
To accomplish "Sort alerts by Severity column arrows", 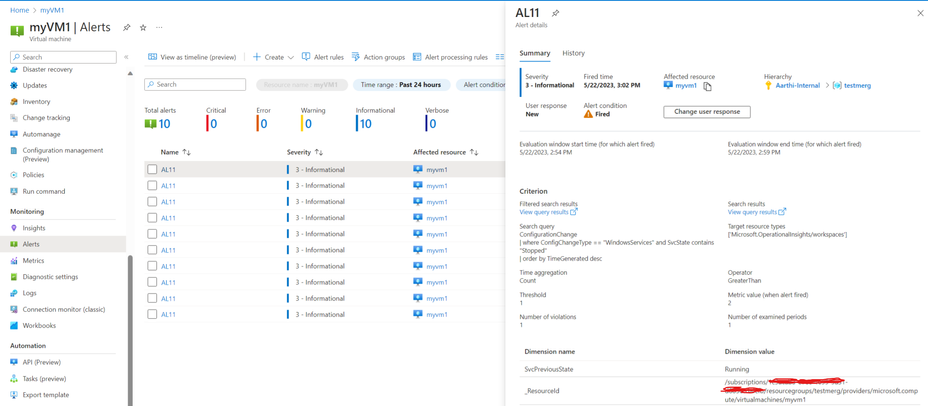I will 318,152.
